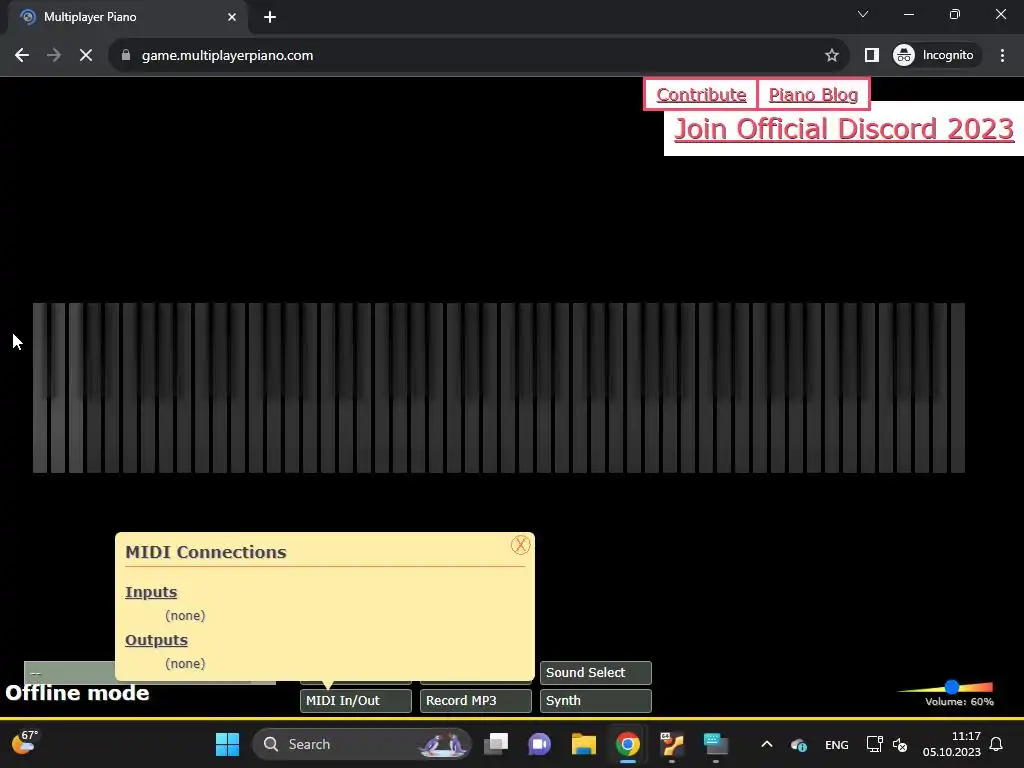Open the Record MP3 button
Screen dimensions: 1024x768
tap(475, 701)
